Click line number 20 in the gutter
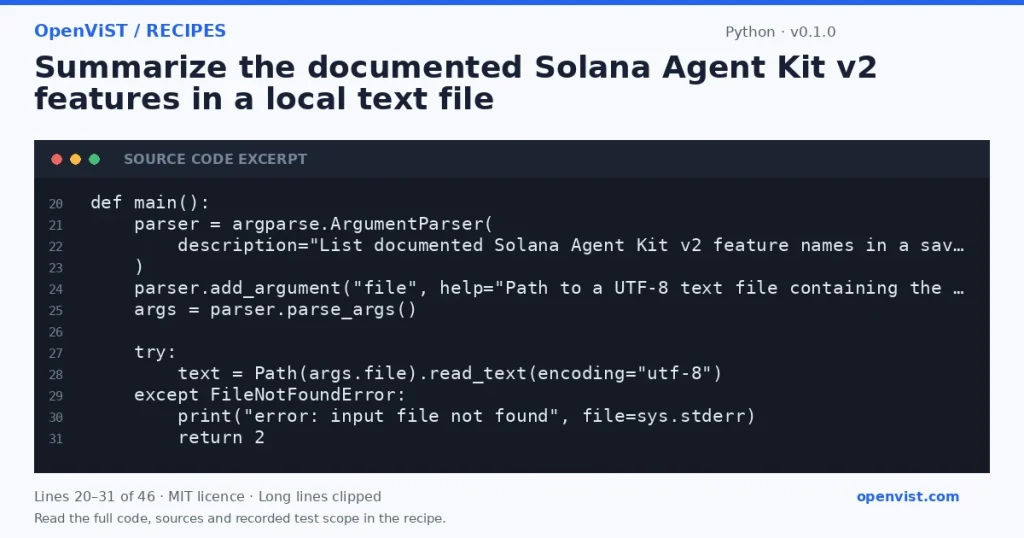The image size is (1024, 538). pos(56,204)
